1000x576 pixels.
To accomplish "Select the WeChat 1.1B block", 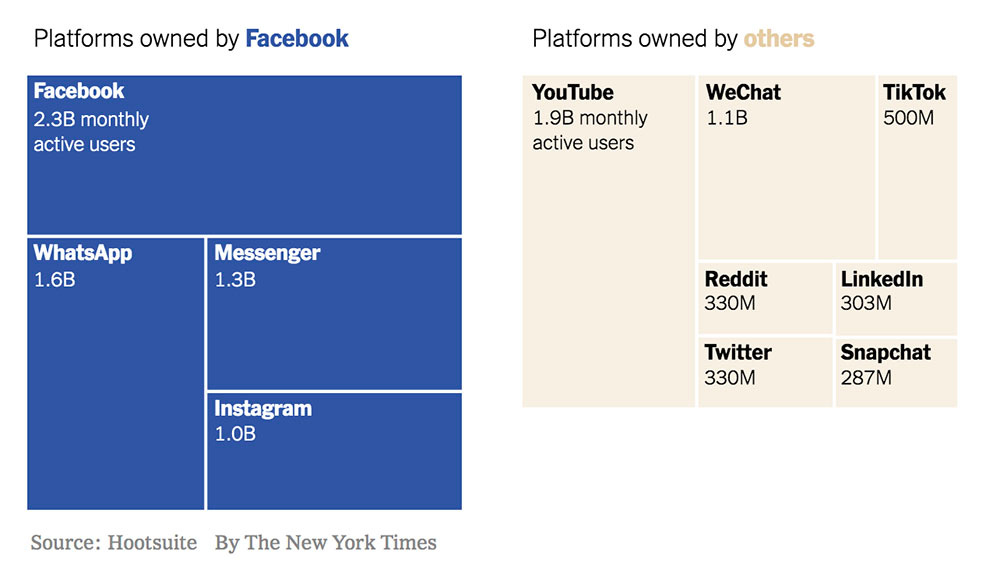I will click(x=786, y=167).
